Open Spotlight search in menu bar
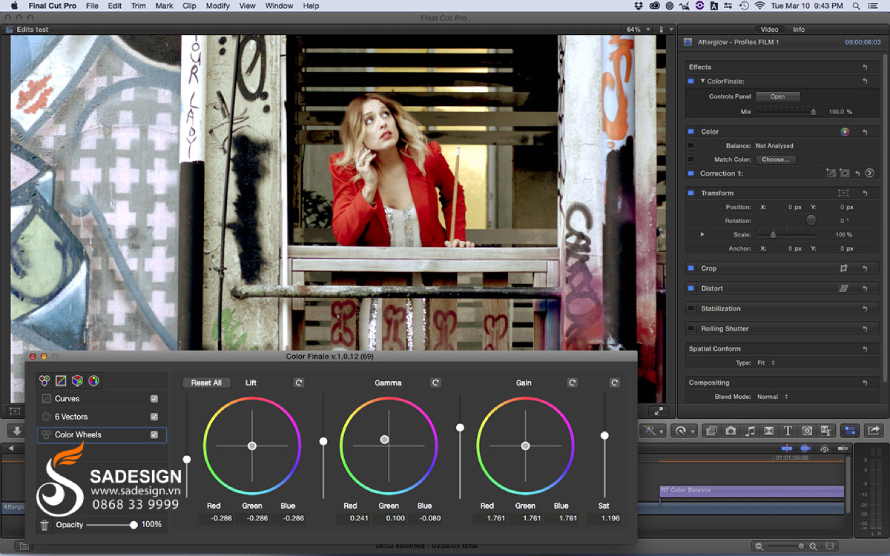 click(x=856, y=6)
